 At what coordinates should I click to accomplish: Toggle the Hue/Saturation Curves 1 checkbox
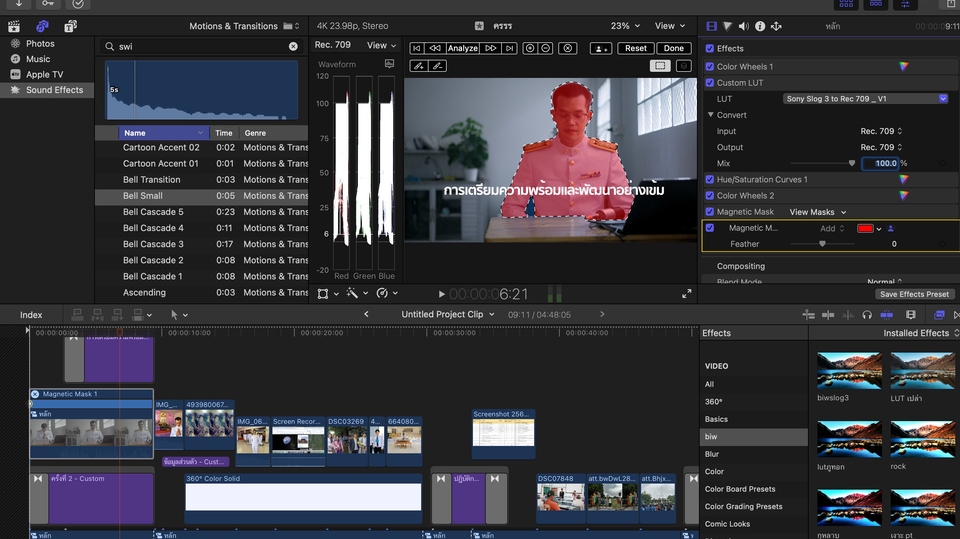point(710,180)
